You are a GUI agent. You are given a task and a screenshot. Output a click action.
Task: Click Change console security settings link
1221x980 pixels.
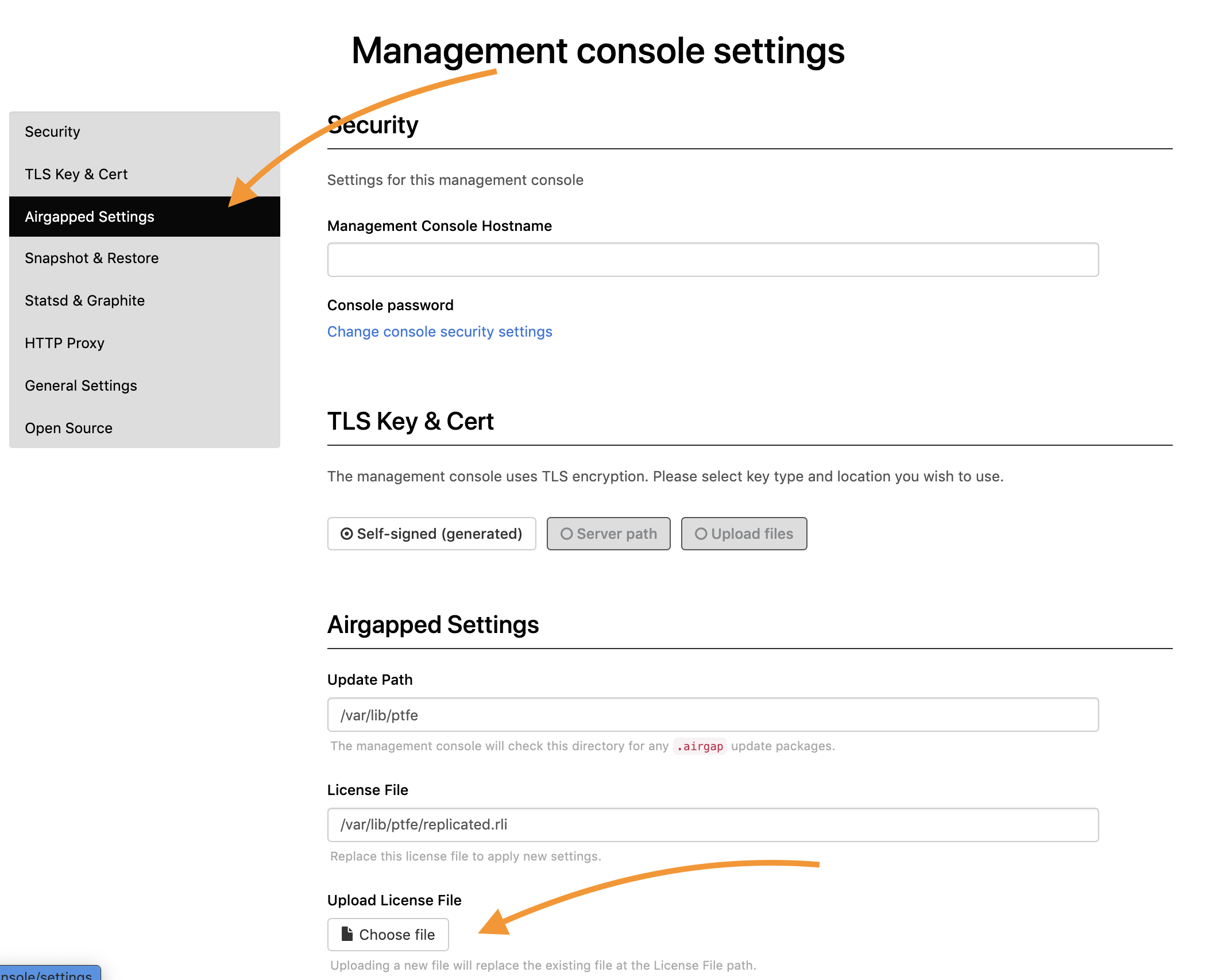click(x=439, y=331)
